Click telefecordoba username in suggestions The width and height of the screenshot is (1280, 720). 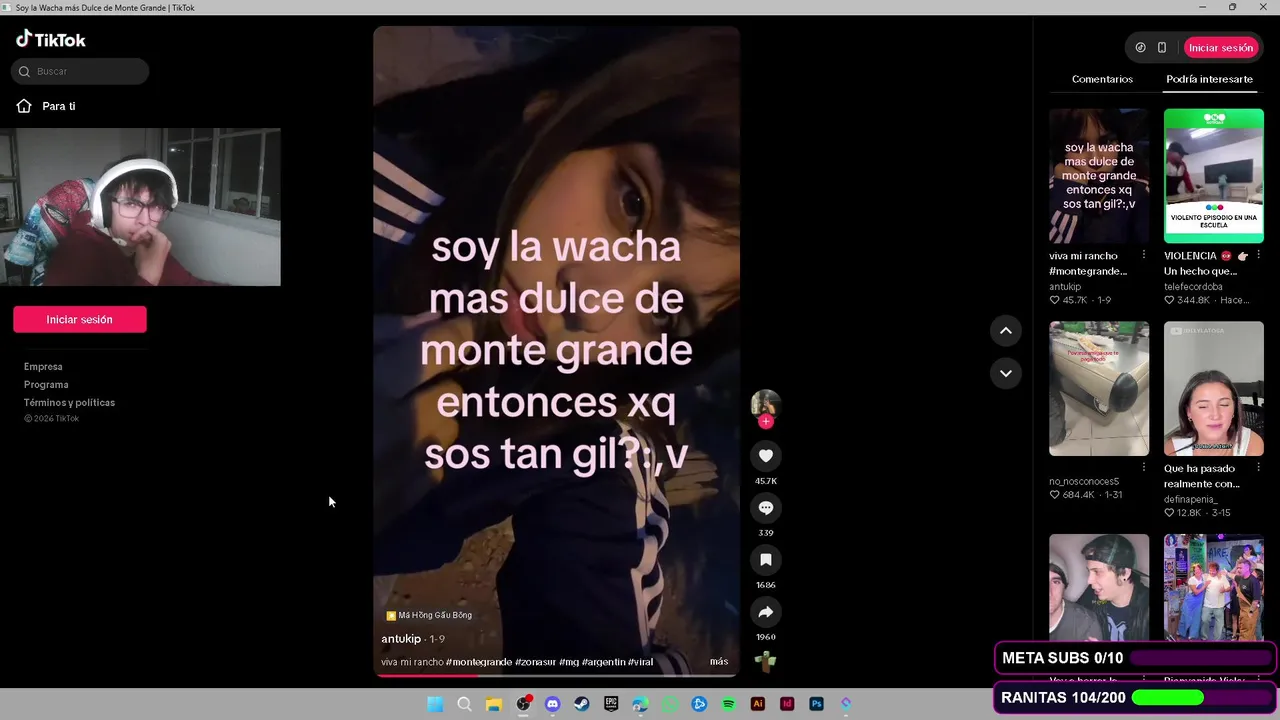(x=1193, y=287)
